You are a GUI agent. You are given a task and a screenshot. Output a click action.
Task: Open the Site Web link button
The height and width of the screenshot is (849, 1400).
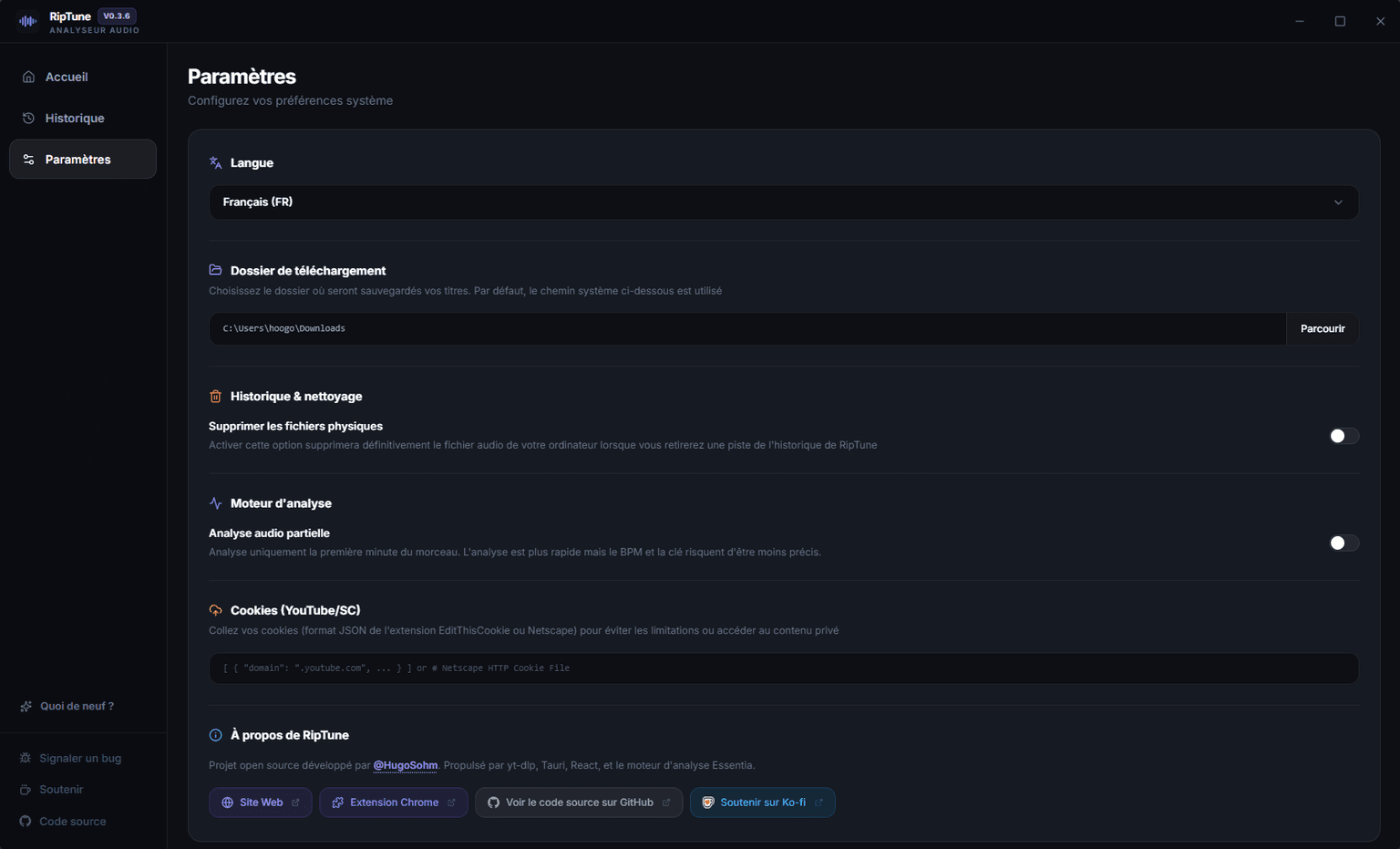coord(261,802)
